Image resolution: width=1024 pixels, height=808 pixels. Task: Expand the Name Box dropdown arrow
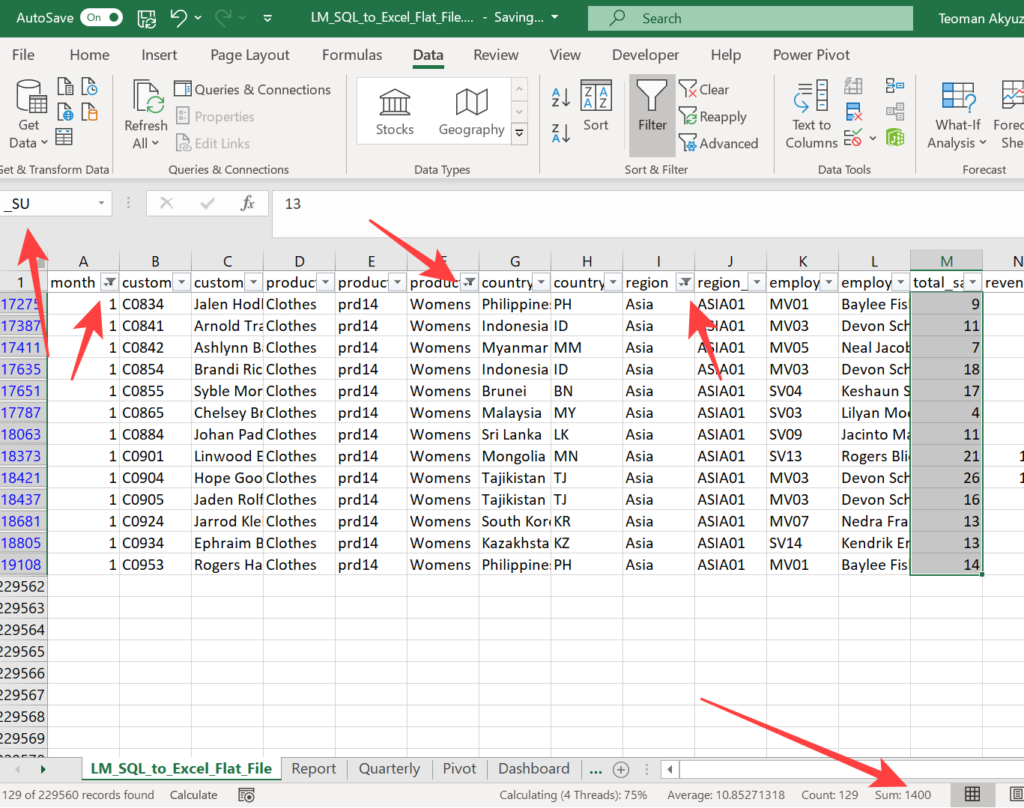click(x=101, y=204)
